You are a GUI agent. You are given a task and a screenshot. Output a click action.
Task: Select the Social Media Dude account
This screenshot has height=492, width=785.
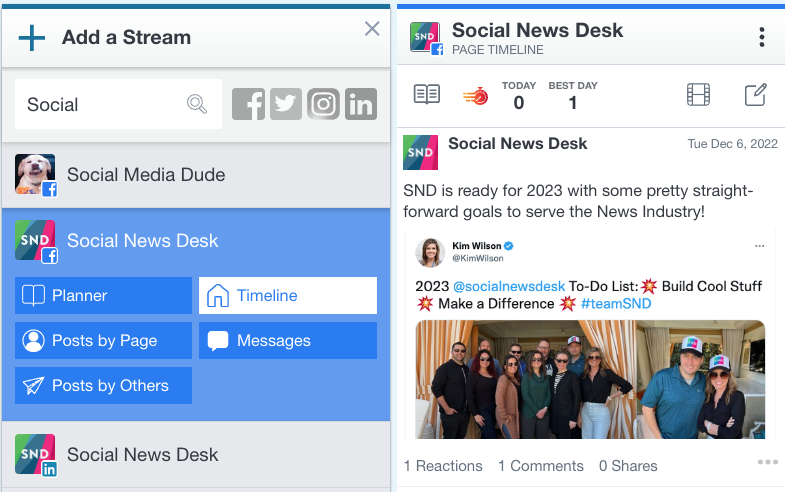pyautogui.click(x=196, y=175)
